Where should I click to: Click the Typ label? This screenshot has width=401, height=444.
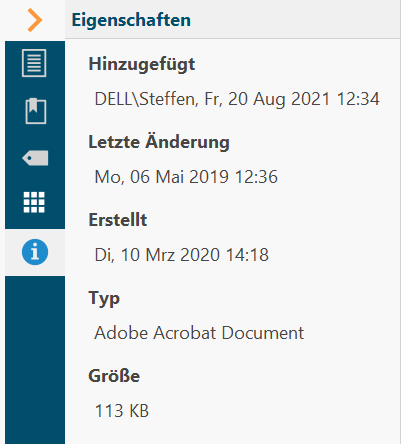104,299
